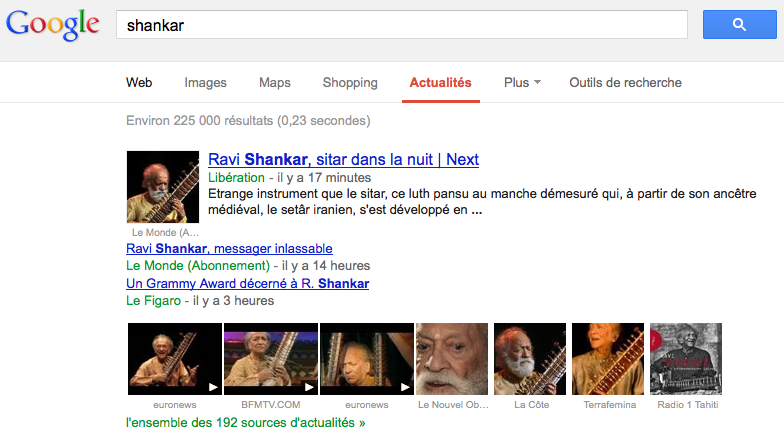Play the BFMTV.COM video thumbnail
The height and width of the screenshot is (434, 784).
(x=270, y=359)
